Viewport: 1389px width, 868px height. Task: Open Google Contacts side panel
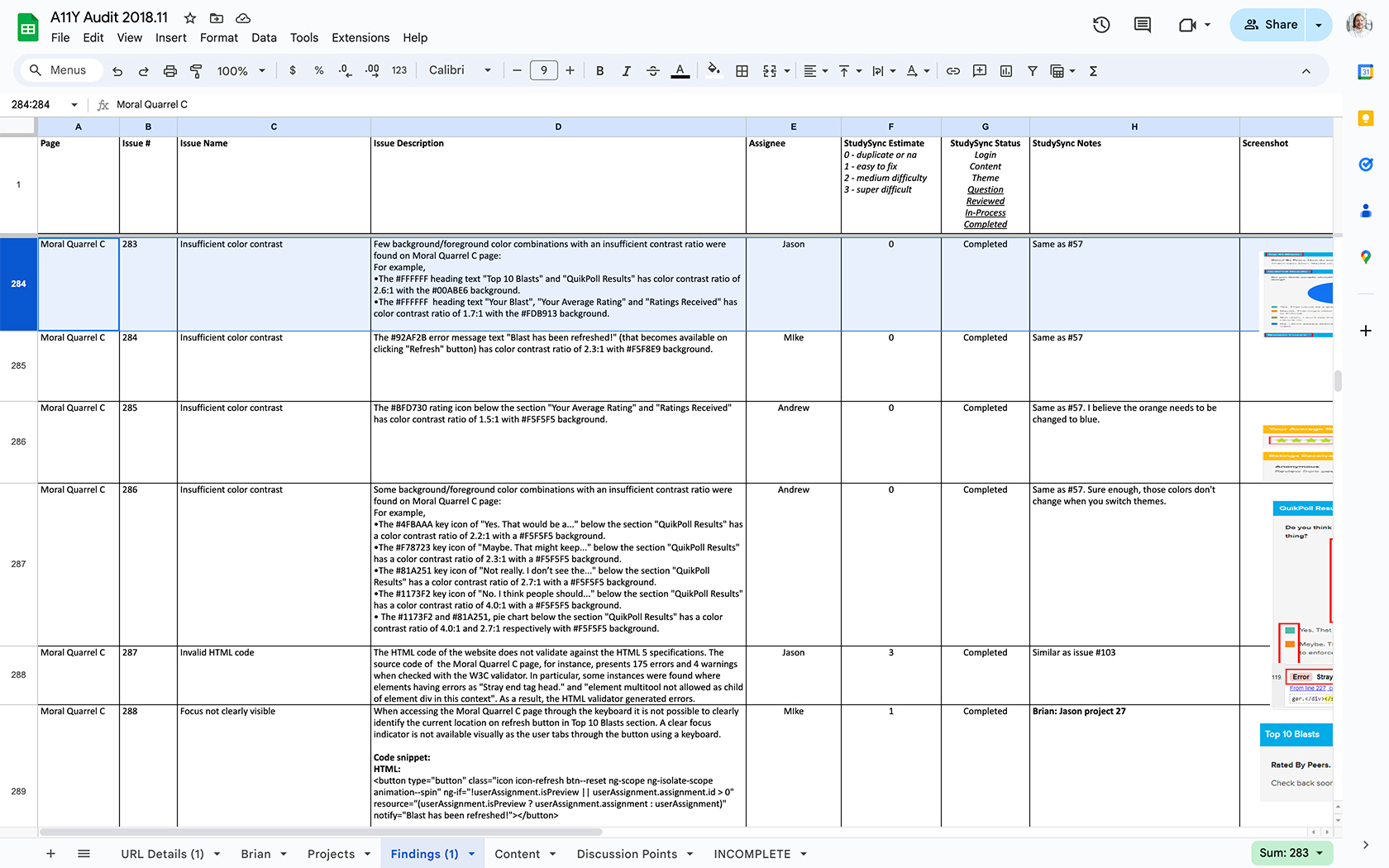[x=1366, y=211]
